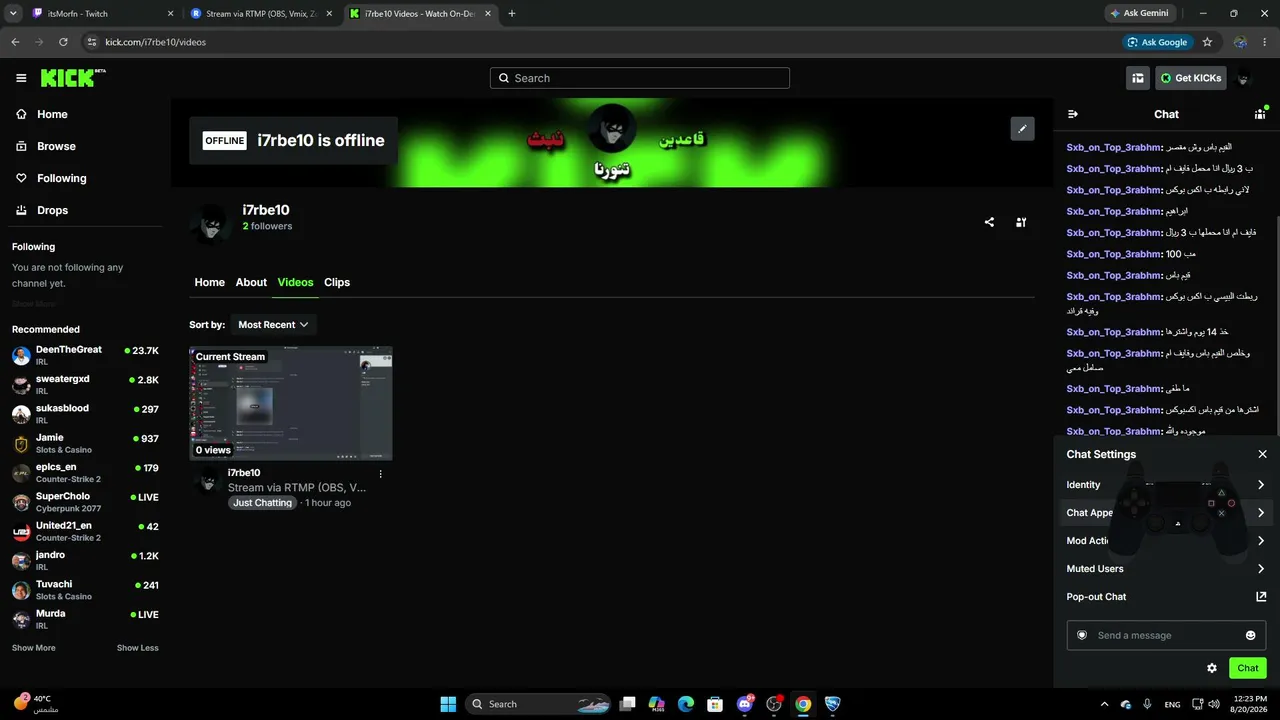Screen dimensions: 1280x720
Task: Go back to the previous page in Chrome
Action: [15, 42]
